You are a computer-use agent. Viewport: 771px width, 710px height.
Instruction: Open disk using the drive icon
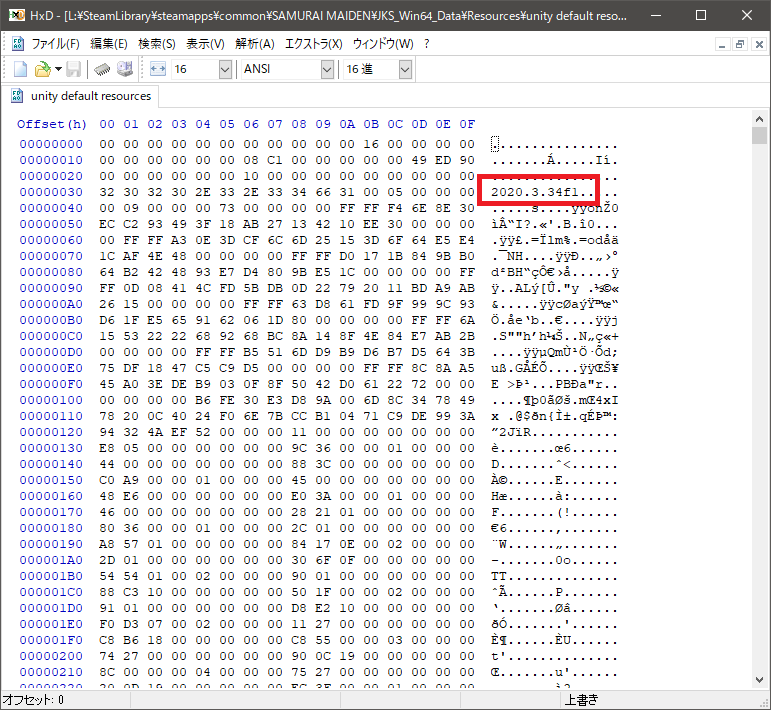125,69
